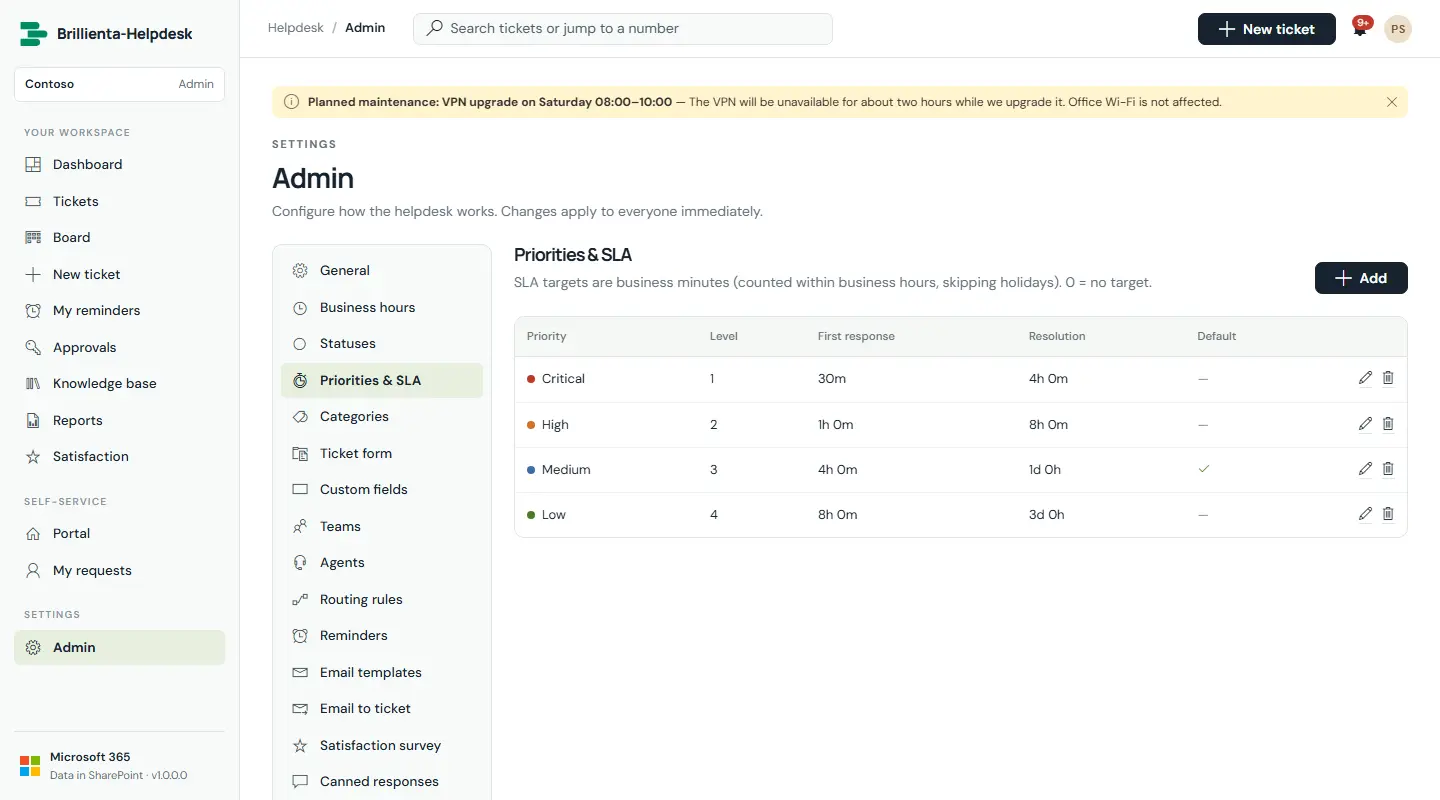Select New ticket in the sidebar

(119, 274)
